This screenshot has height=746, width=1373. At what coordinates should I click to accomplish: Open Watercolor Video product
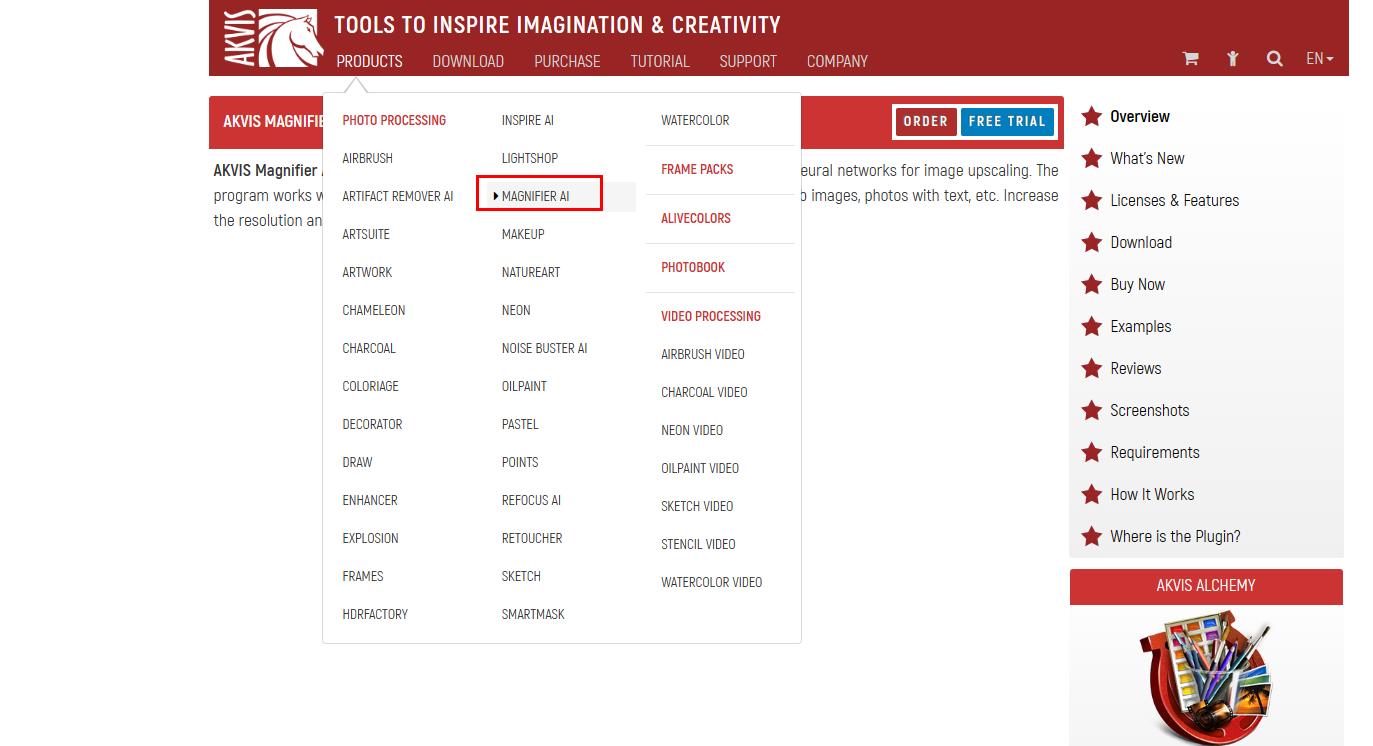pos(711,582)
